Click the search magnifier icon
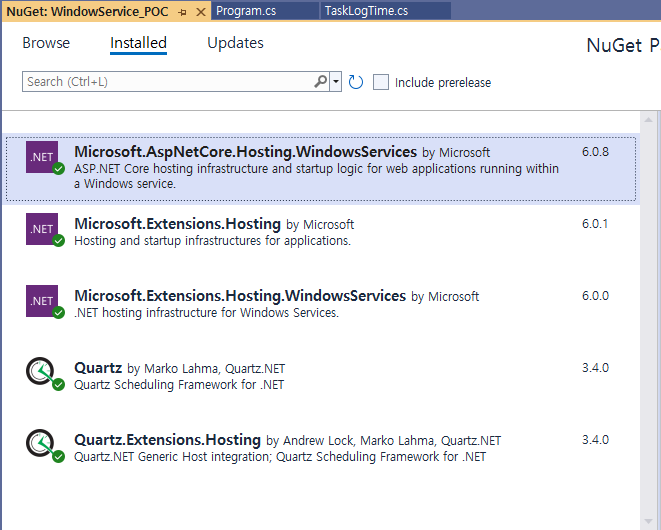 321,81
